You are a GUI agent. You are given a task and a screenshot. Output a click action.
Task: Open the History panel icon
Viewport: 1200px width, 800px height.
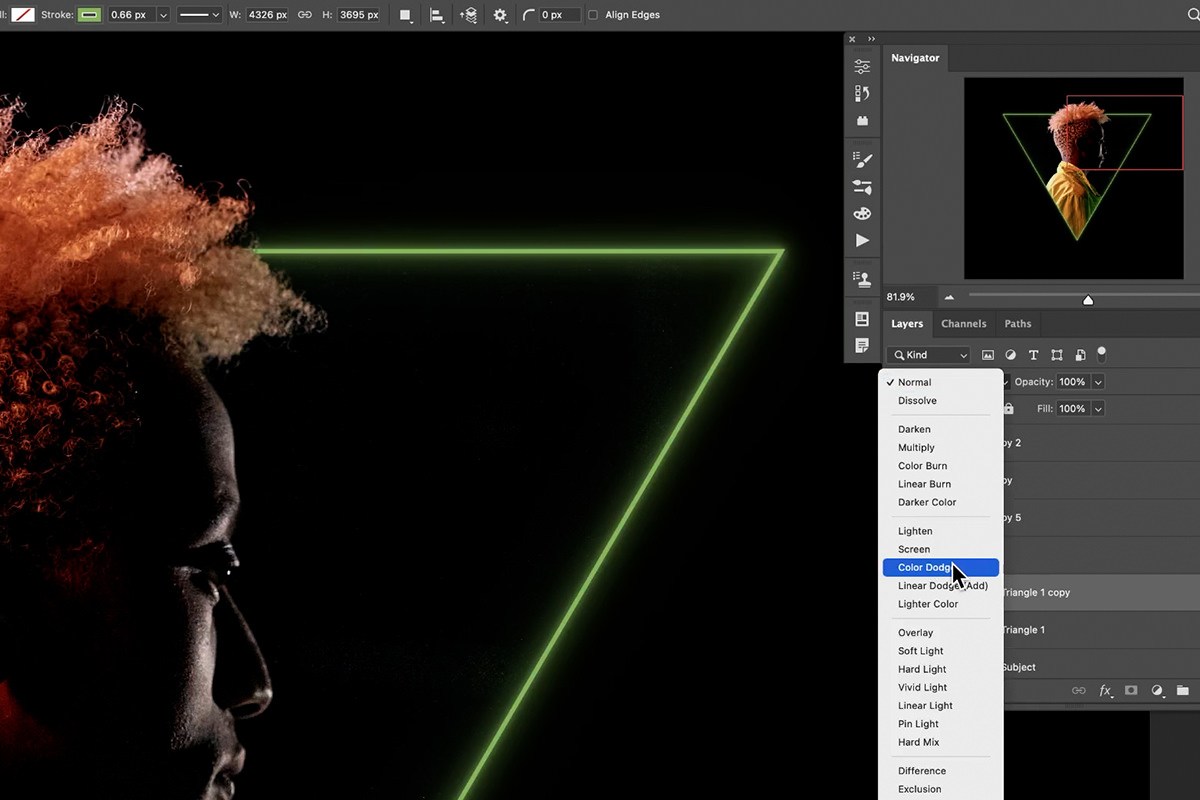[x=862, y=94]
